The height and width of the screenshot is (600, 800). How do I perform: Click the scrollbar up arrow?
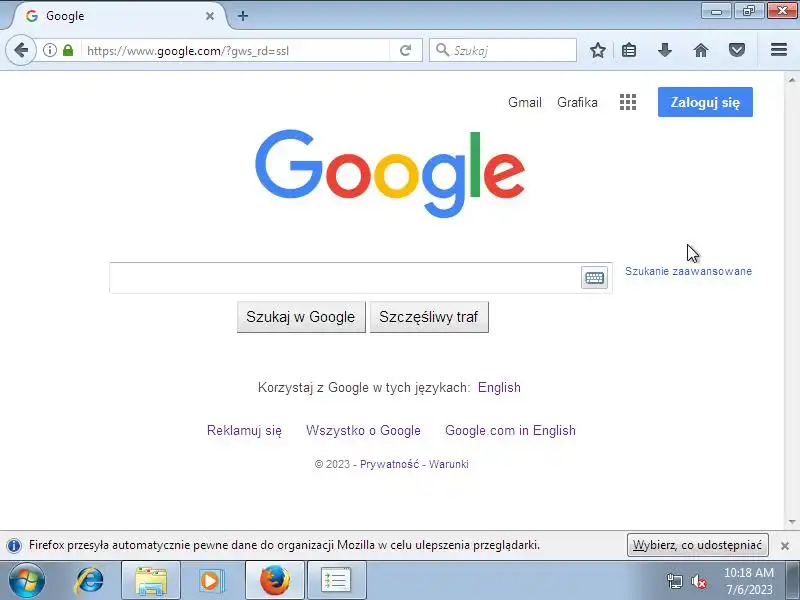click(x=792, y=80)
